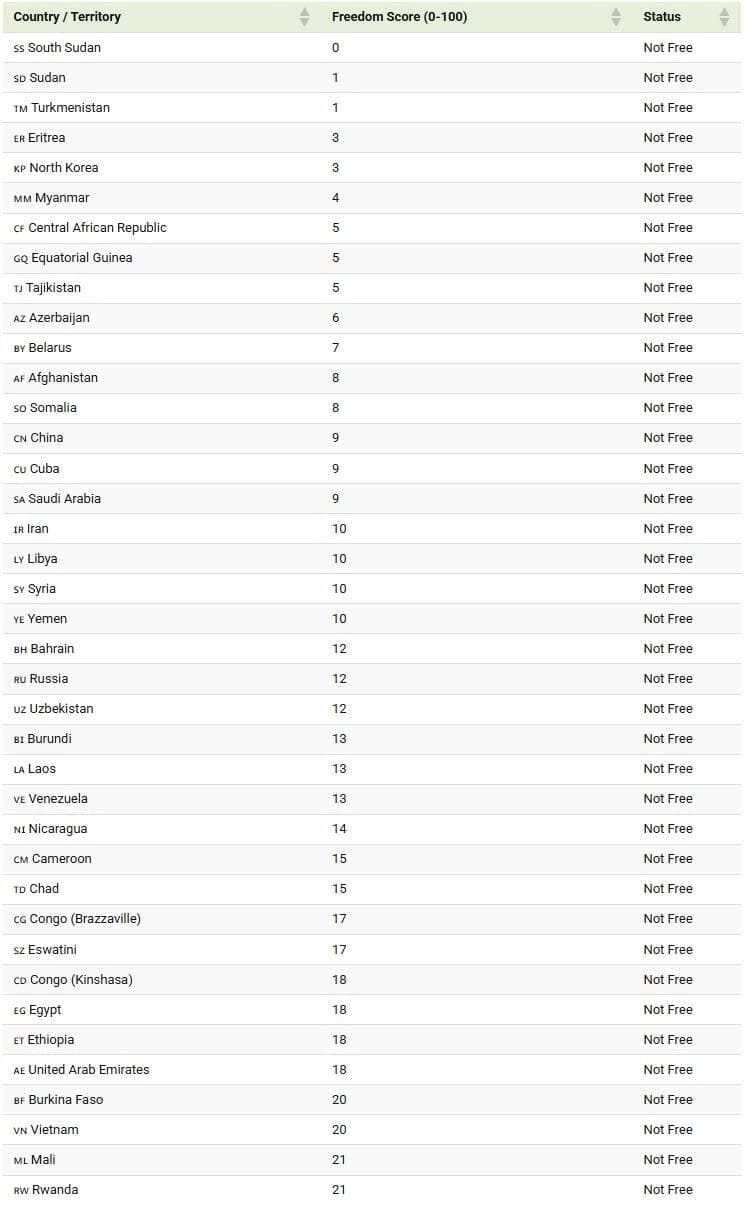This screenshot has width=744, height=1210.
Task: Open Central African Republic entry
Action: 97,227
